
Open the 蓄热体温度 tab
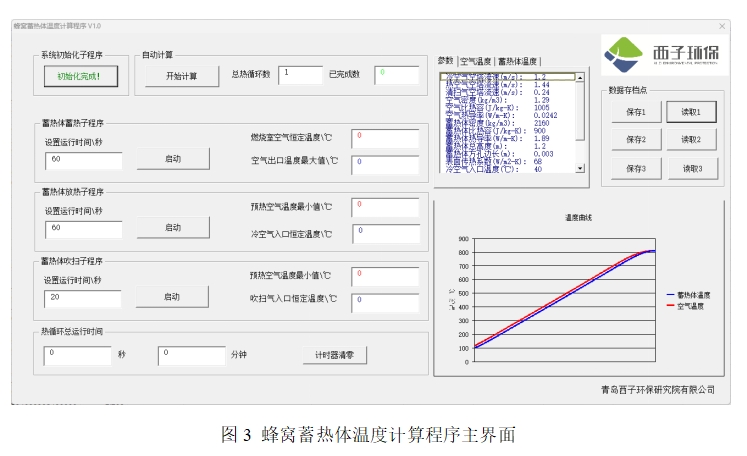(x=517, y=61)
